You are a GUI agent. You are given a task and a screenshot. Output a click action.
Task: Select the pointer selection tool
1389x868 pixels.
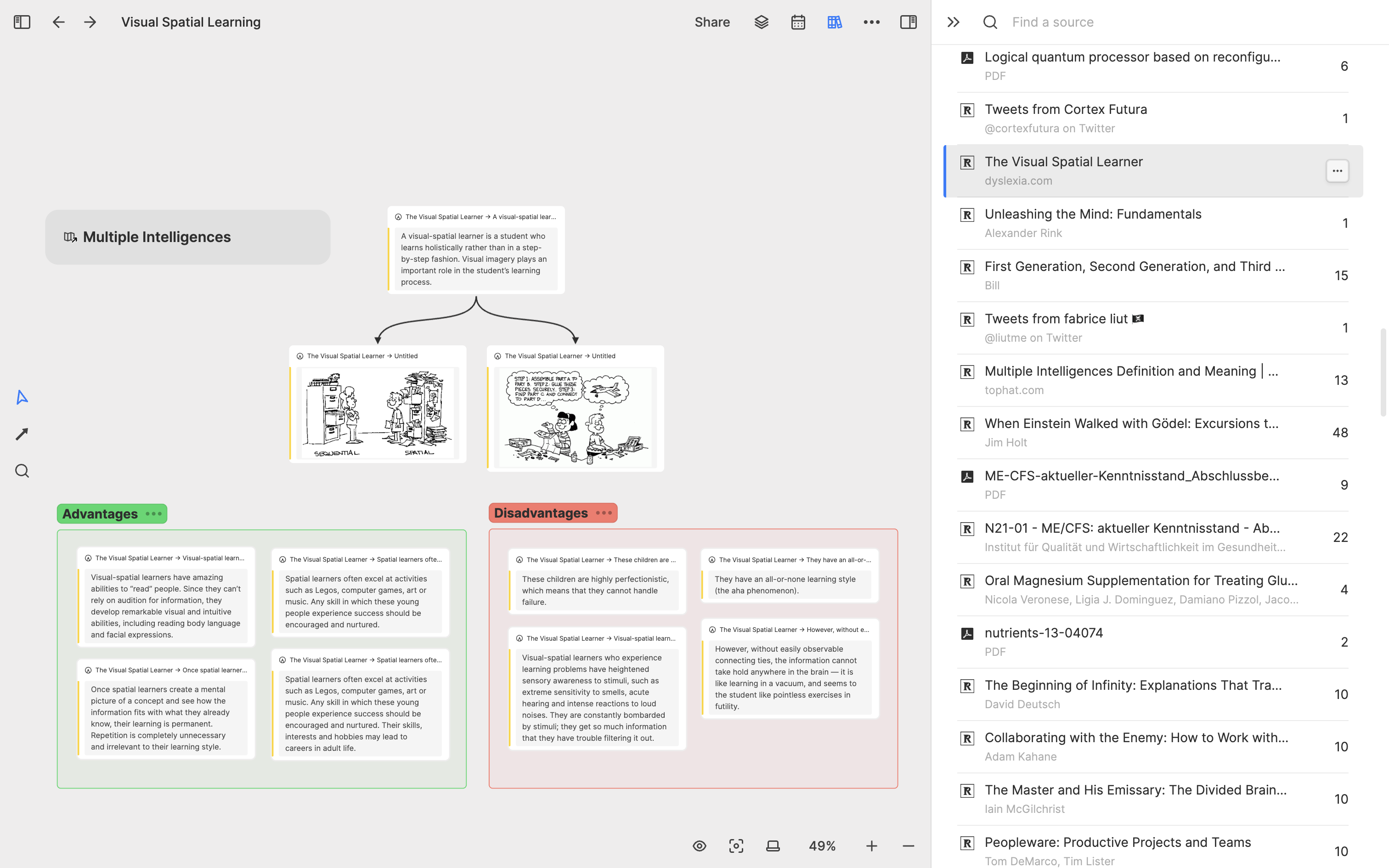click(x=22, y=397)
